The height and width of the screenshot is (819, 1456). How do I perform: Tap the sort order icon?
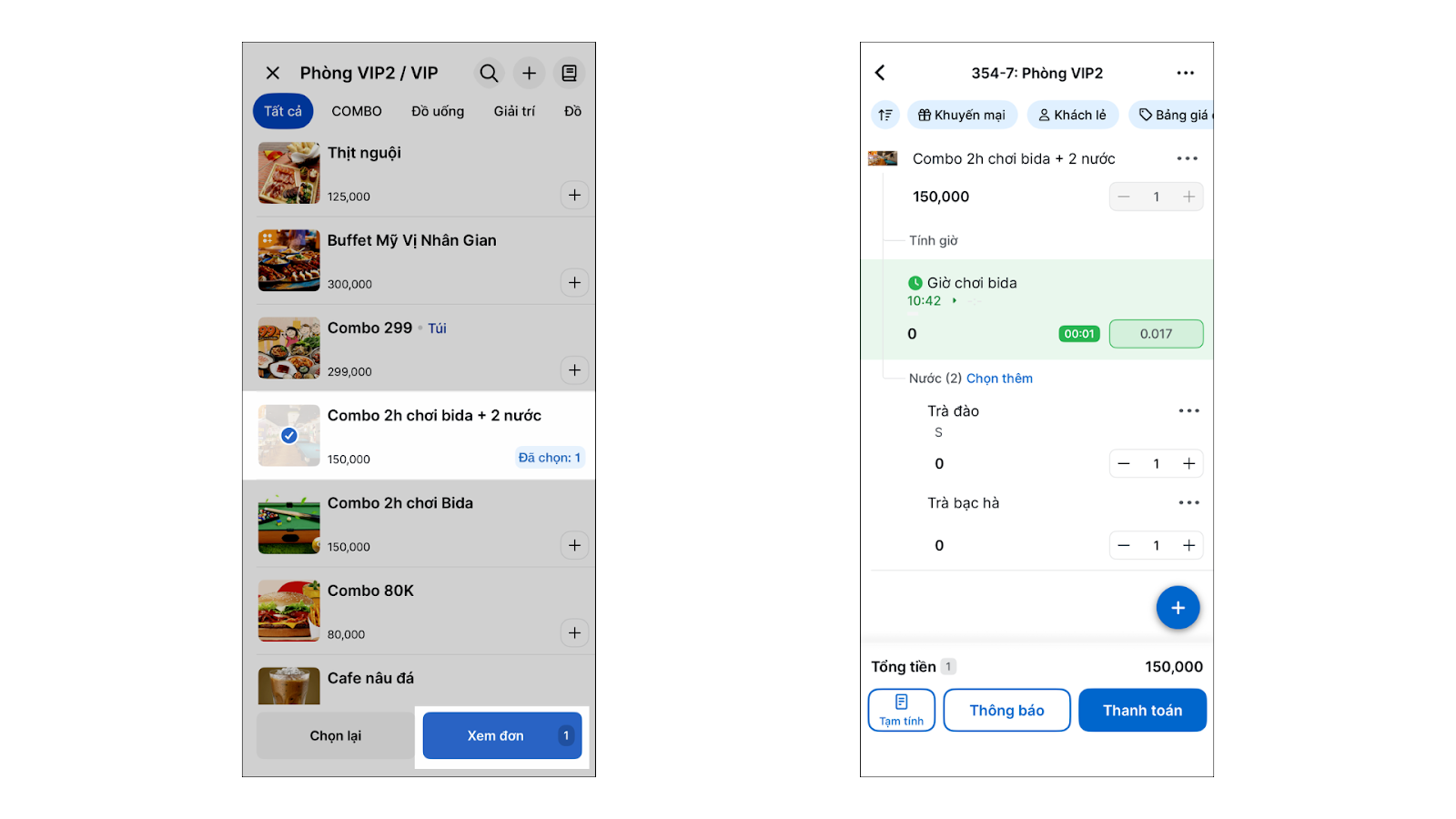[x=885, y=115]
